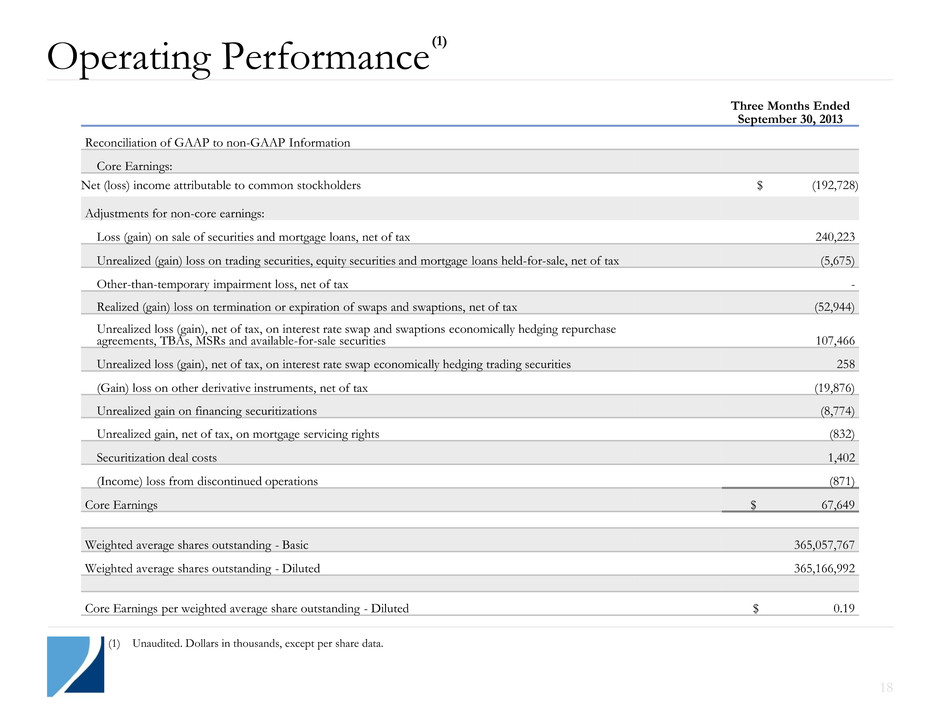
Task: Select the (Income) loss from discontinued operations row
Action: pyautogui.click(x=208, y=481)
